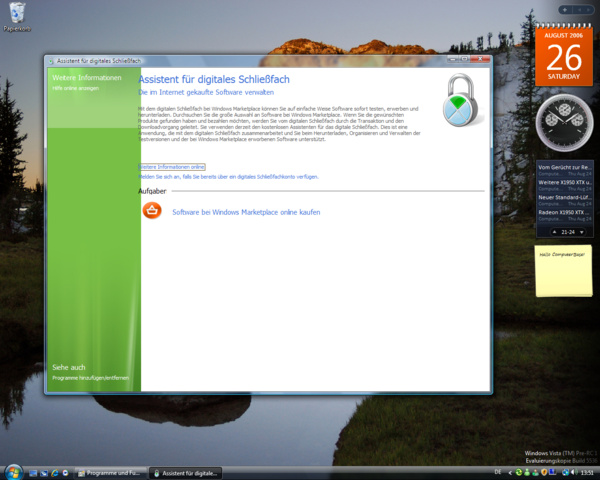Image resolution: width=600 pixels, height=480 pixels.
Task: Click the window switcher quick launch icon
Action: (x=44, y=473)
